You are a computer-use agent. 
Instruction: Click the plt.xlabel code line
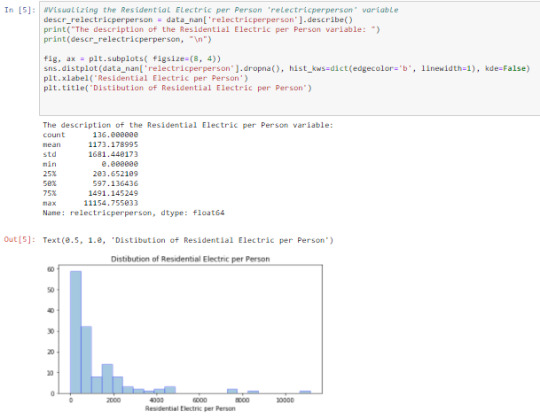pyautogui.click(x=146, y=78)
